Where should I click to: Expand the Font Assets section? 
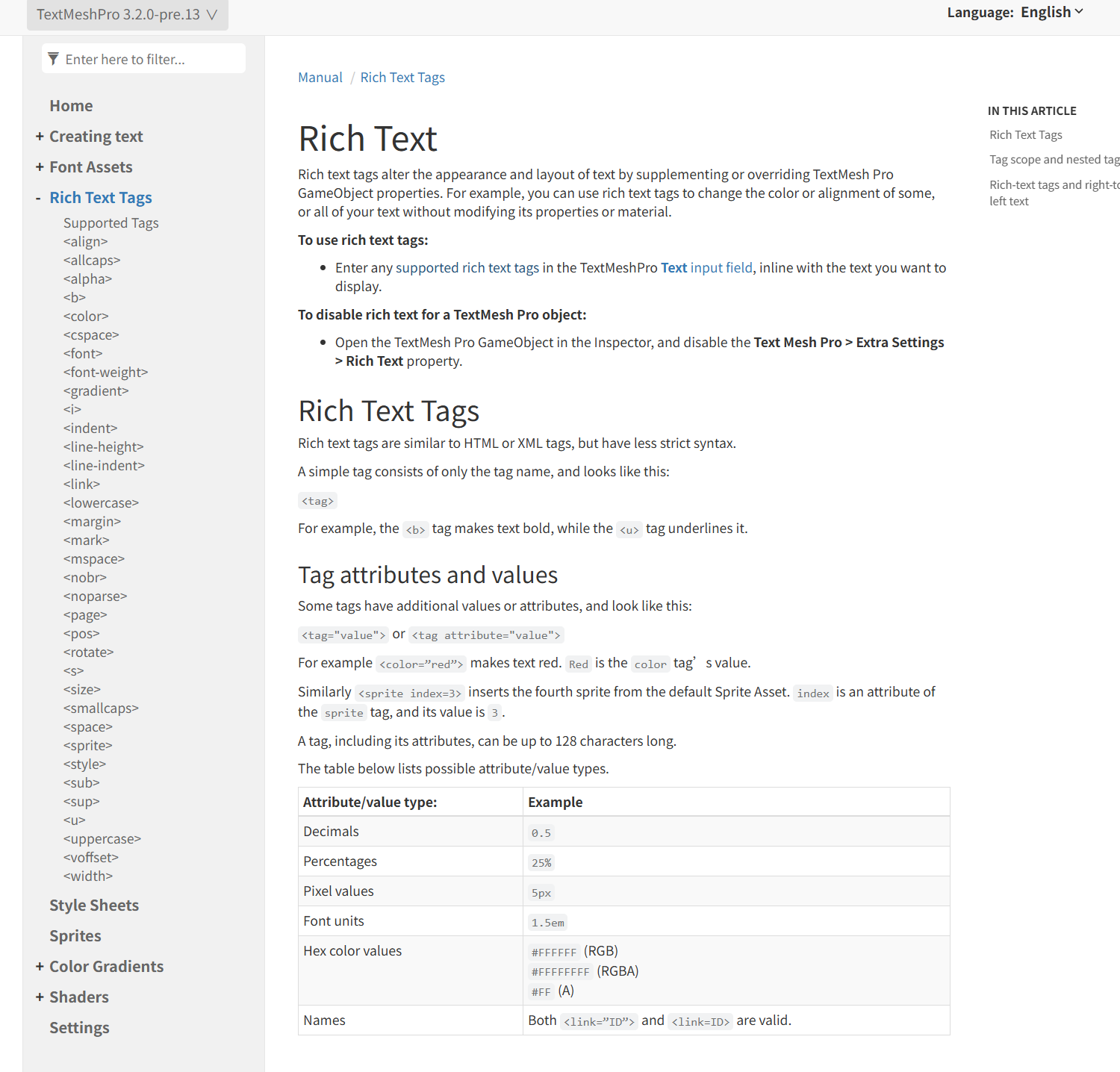[x=40, y=167]
